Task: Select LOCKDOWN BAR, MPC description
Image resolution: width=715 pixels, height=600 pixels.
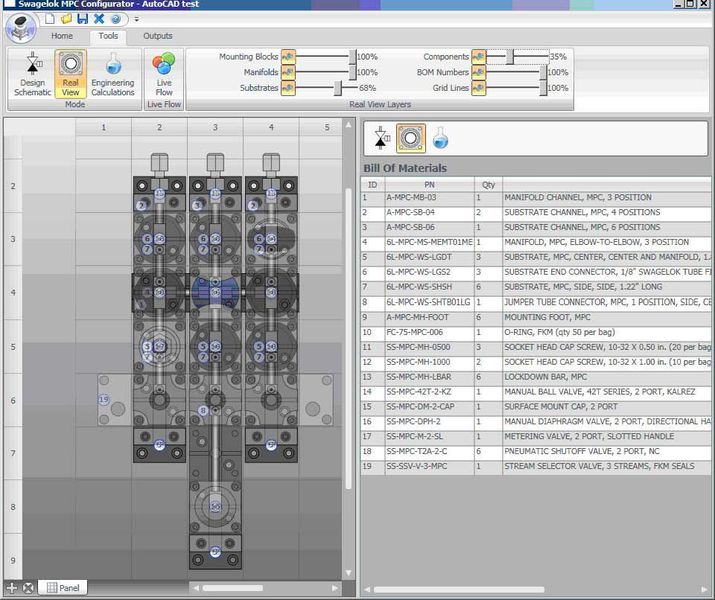Action: coord(545,377)
